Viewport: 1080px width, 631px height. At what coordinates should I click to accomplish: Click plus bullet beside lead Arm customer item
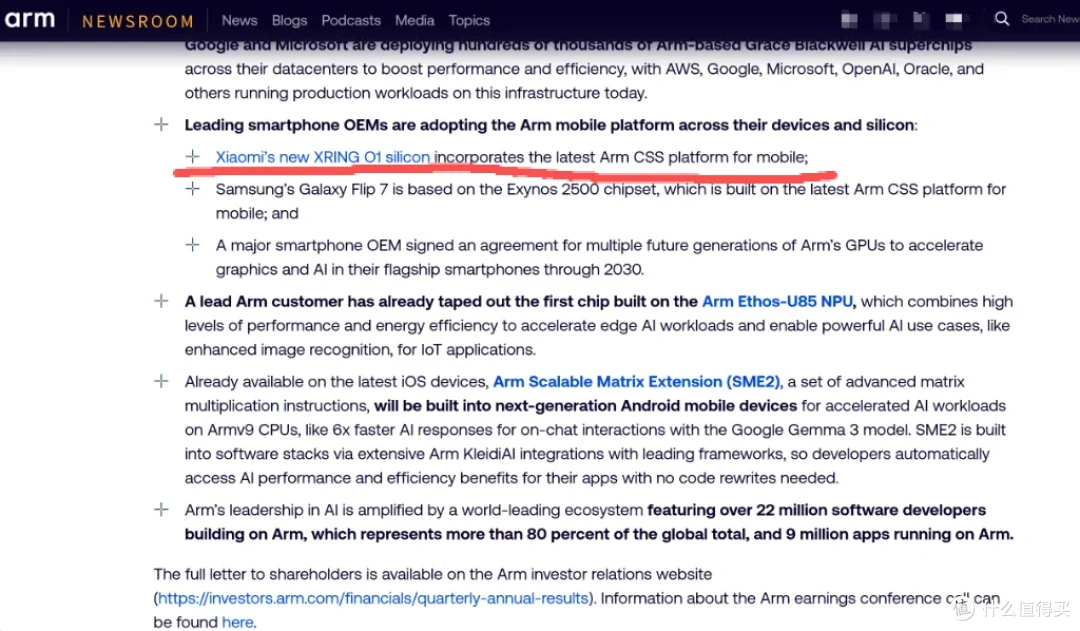[x=161, y=301]
